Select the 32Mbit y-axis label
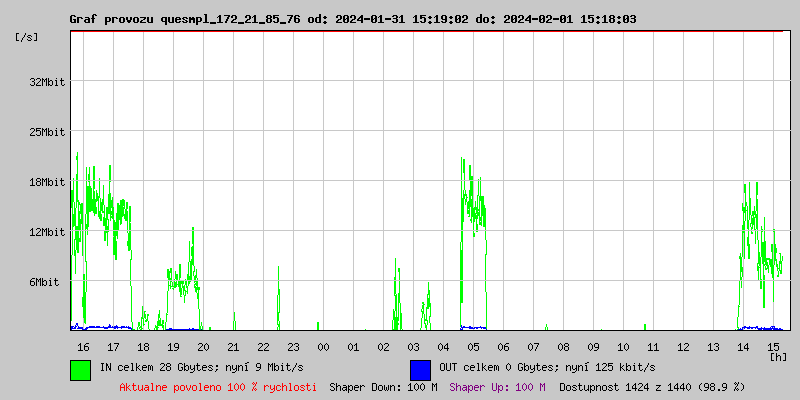The image size is (800, 400). (47, 82)
